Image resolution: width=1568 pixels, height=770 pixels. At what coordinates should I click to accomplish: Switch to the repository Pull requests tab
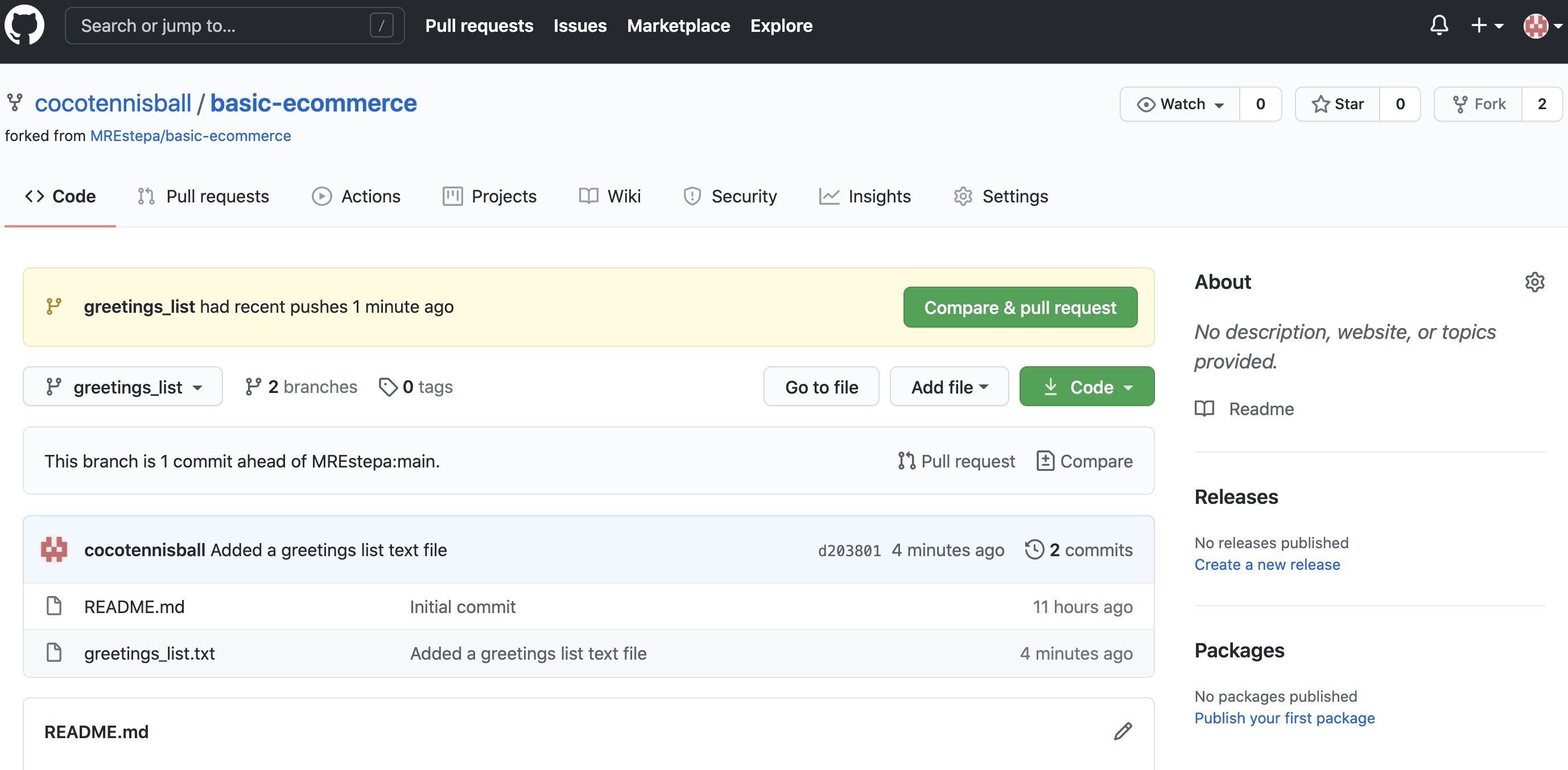point(203,196)
